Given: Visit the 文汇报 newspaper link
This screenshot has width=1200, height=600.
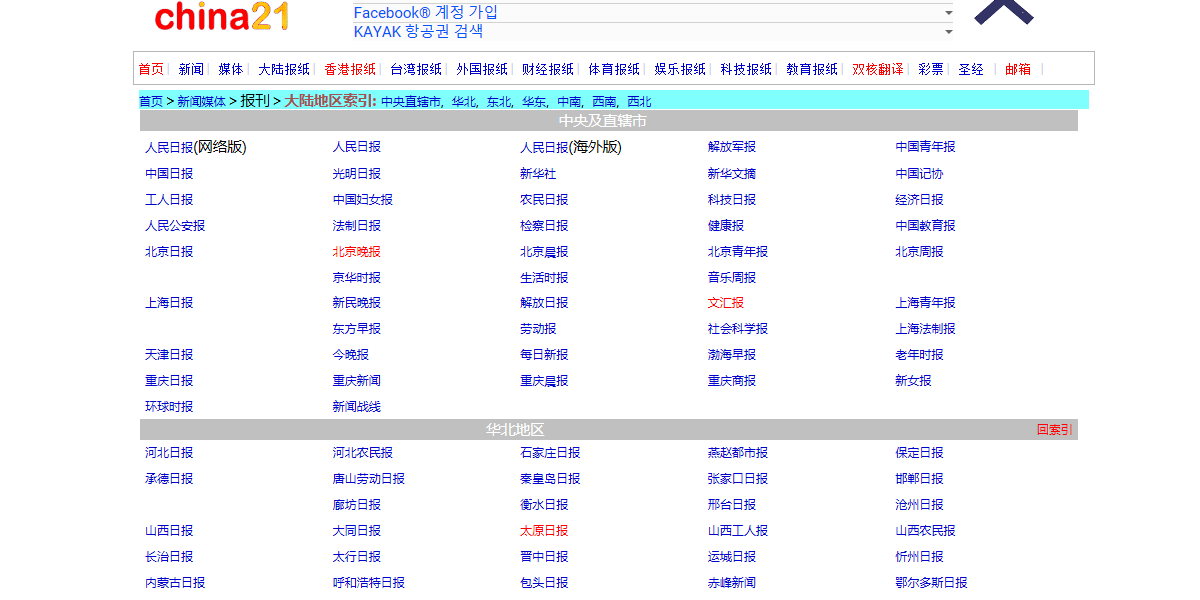Looking at the screenshot, I should [725, 302].
